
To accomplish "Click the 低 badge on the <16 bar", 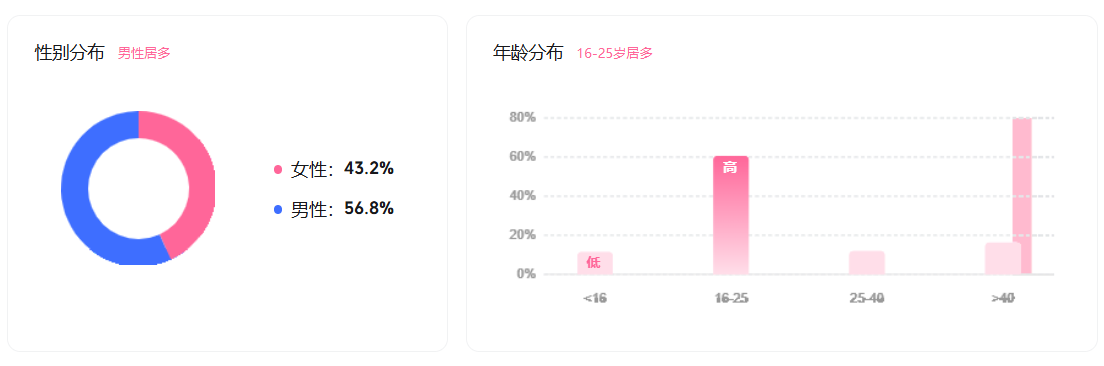I will coord(593,263).
